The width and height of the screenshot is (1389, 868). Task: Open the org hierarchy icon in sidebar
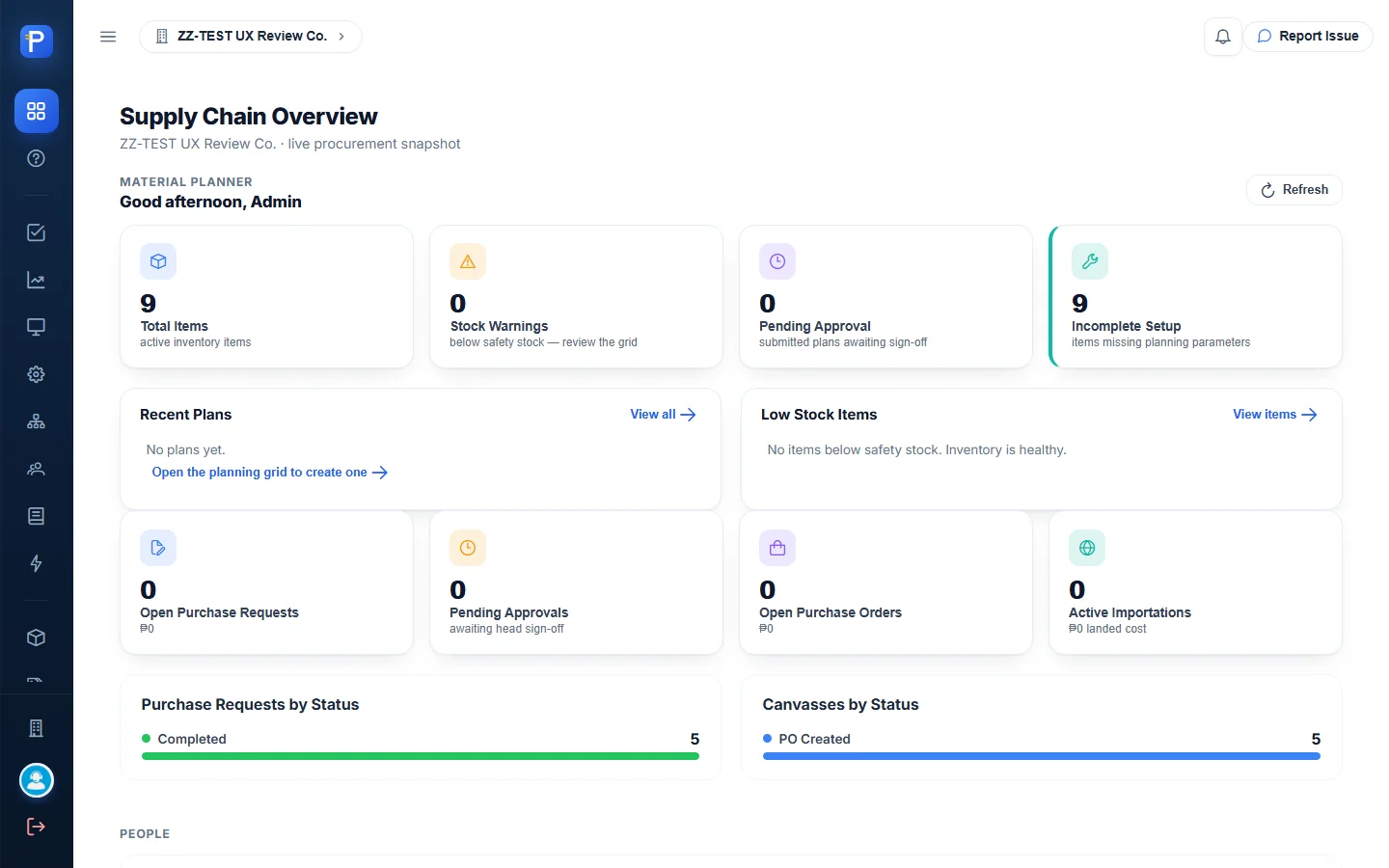(x=37, y=421)
